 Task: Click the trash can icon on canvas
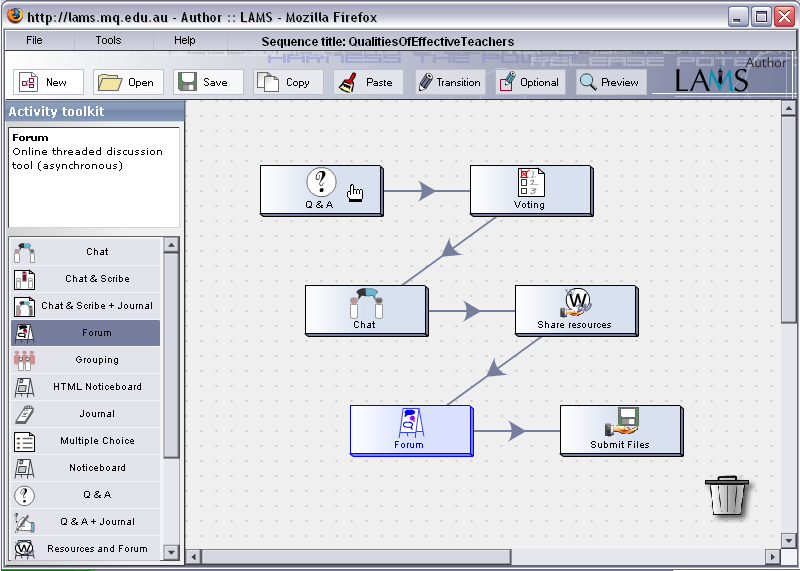coord(725,496)
